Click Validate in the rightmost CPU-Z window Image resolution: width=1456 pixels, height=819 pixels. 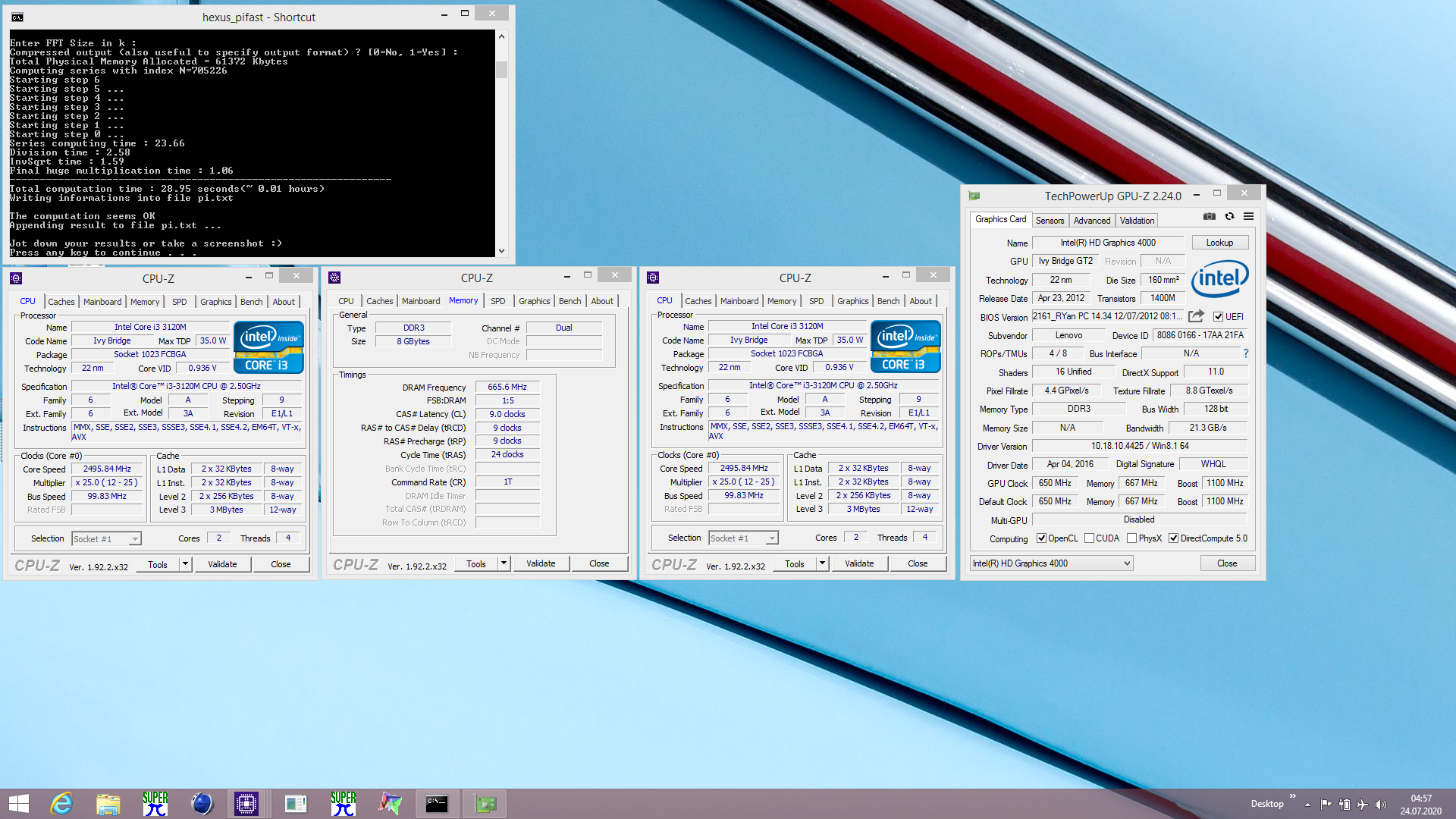pos(859,563)
